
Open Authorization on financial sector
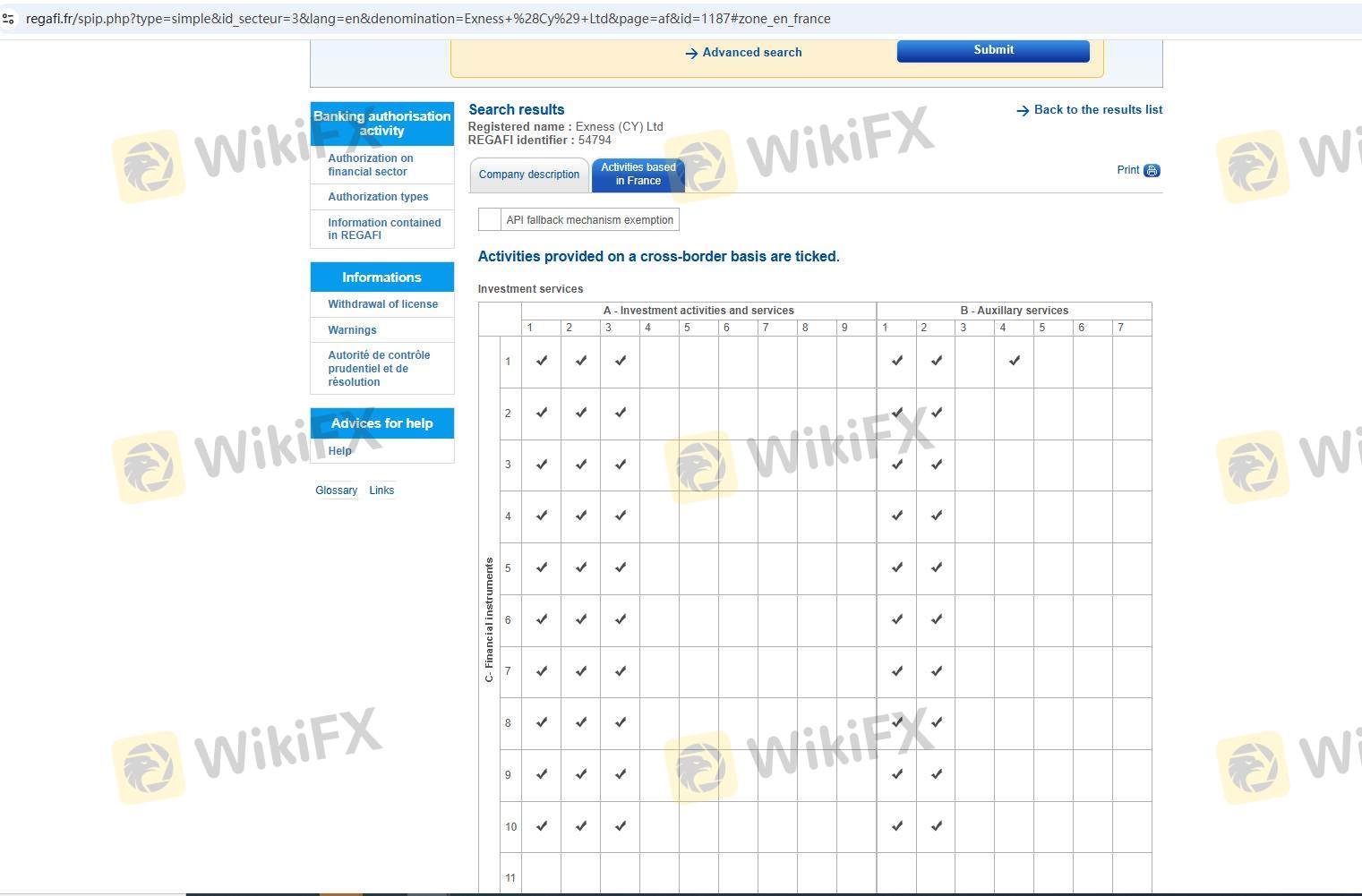[370, 165]
